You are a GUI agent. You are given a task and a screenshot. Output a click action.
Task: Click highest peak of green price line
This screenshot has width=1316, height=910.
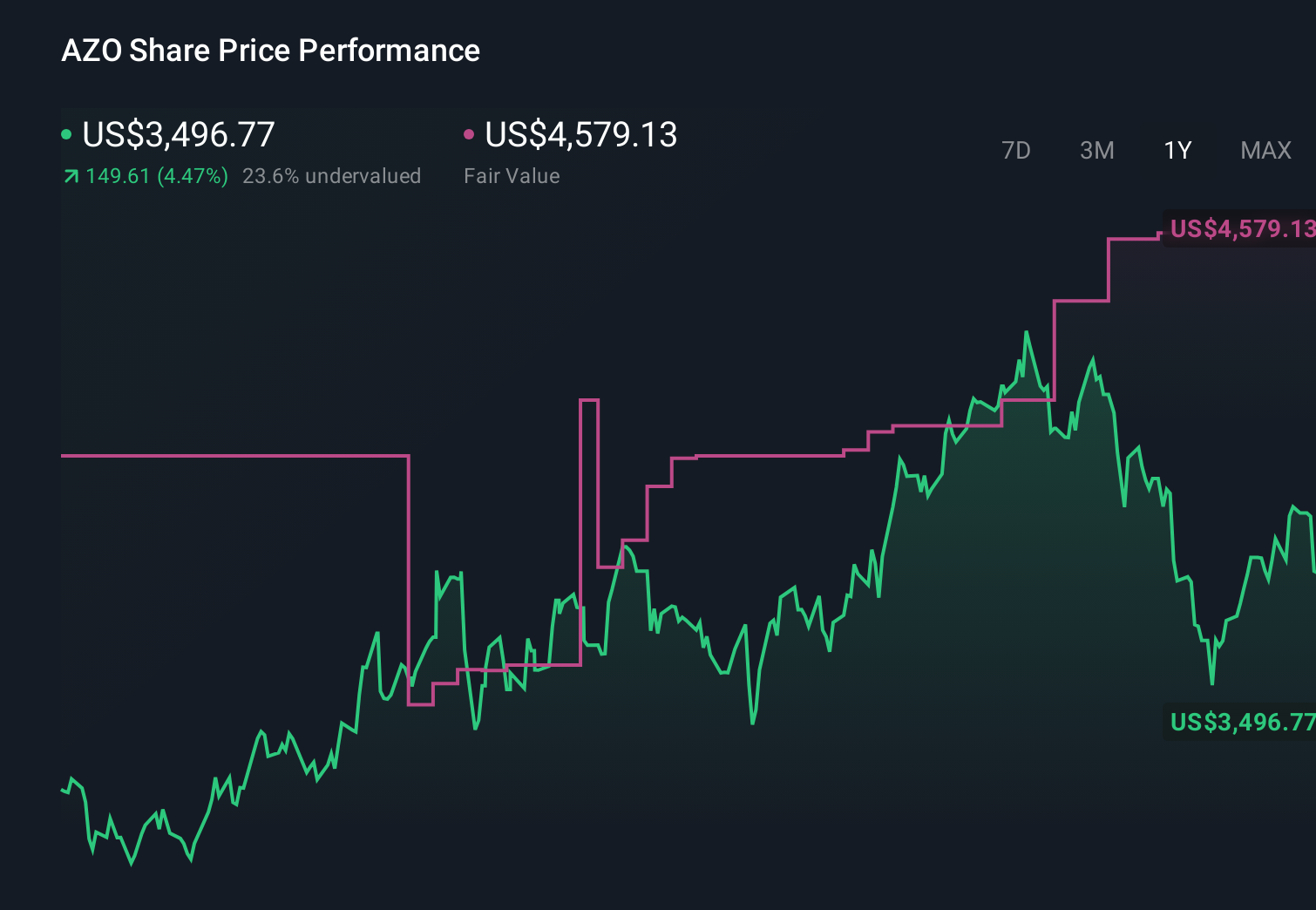point(1027,332)
